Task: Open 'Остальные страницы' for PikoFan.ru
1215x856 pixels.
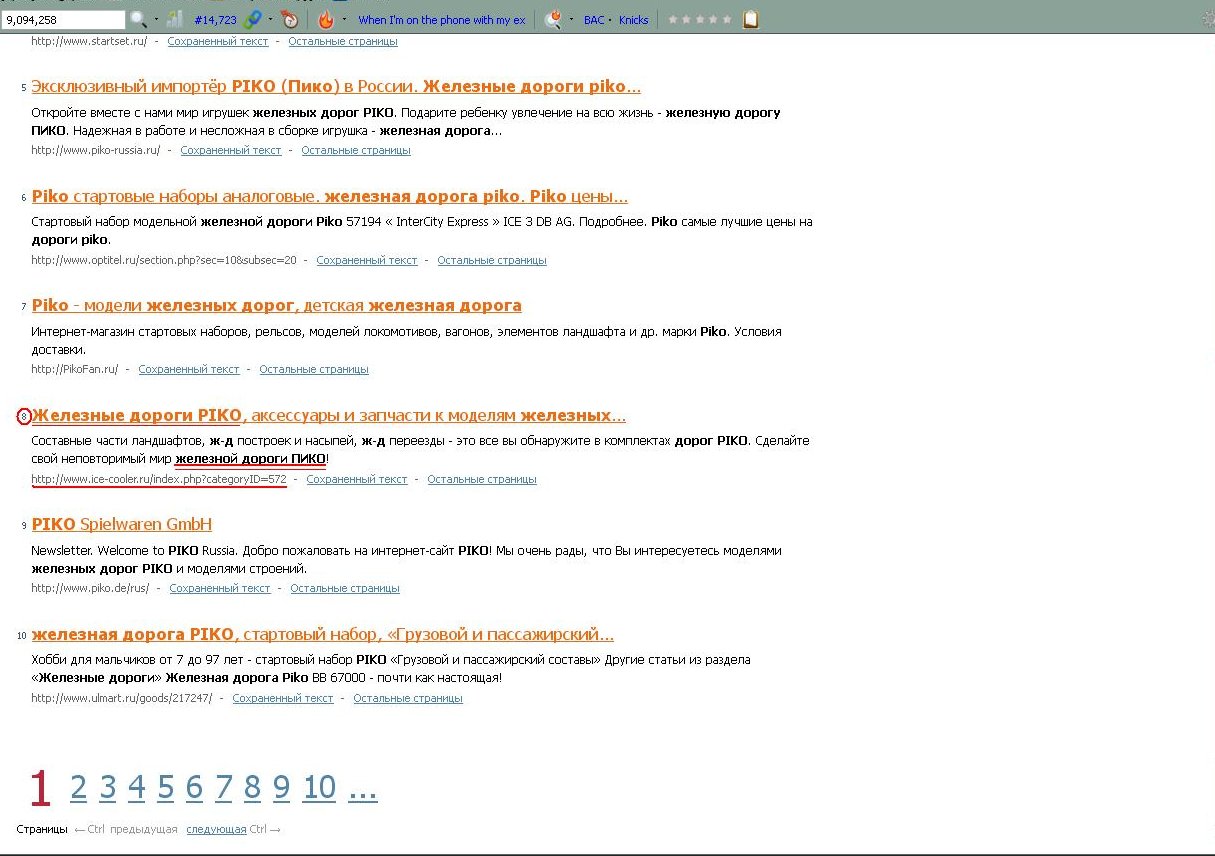Action: coord(314,370)
